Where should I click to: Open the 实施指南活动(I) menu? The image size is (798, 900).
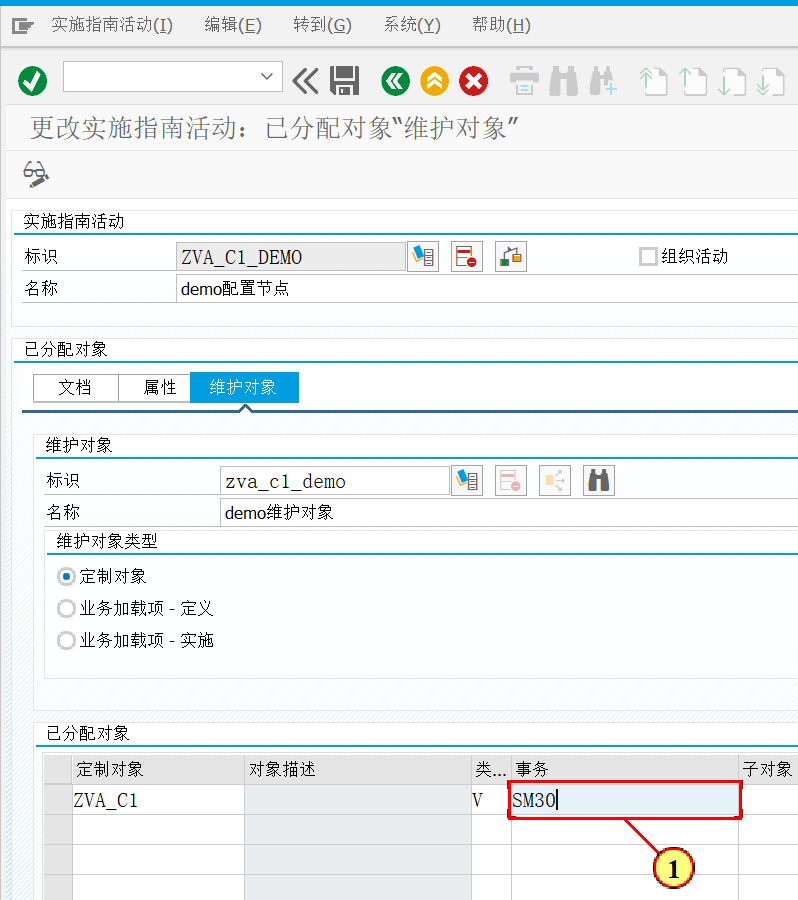(112, 25)
